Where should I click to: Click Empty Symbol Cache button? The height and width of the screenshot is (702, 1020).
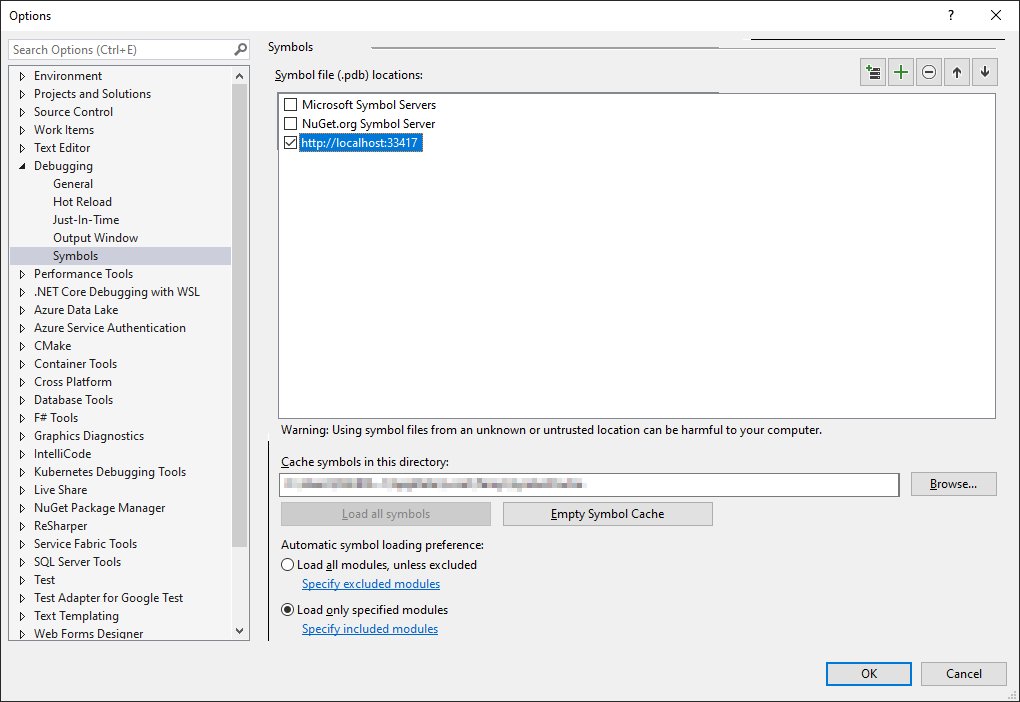point(608,514)
